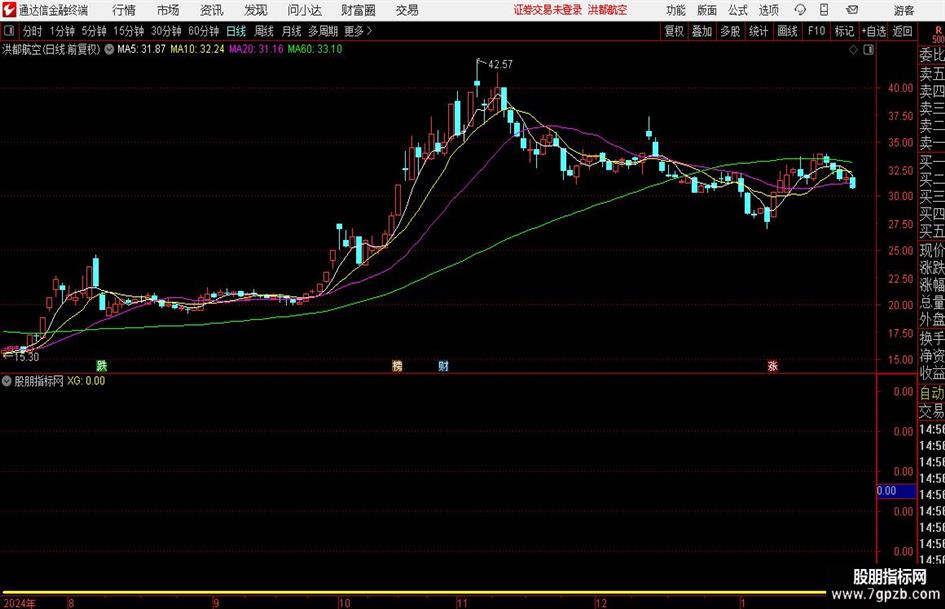The width and height of the screenshot is (945, 609).
Task: Switch to 1分钟 period
Action: (x=61, y=31)
